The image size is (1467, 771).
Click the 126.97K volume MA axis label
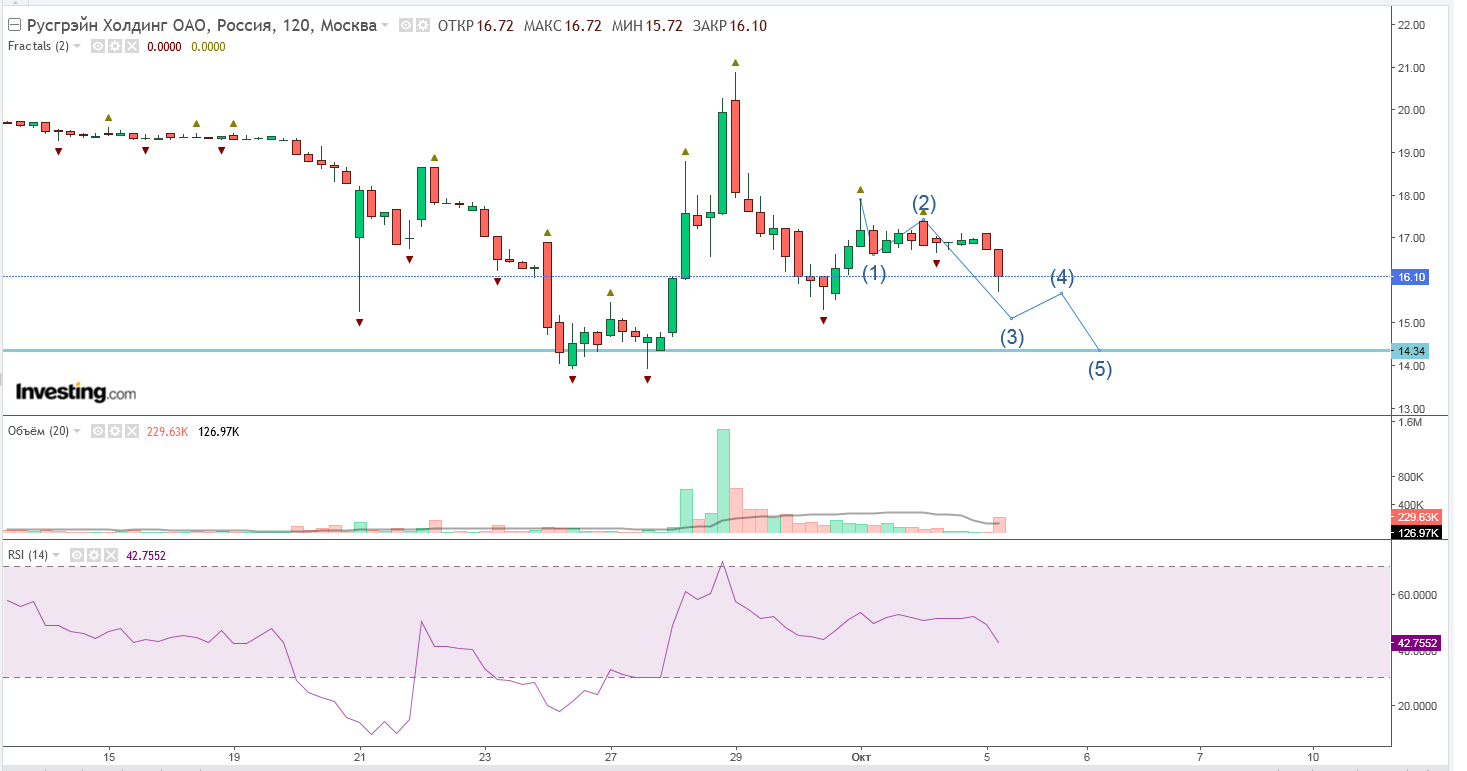point(1417,532)
